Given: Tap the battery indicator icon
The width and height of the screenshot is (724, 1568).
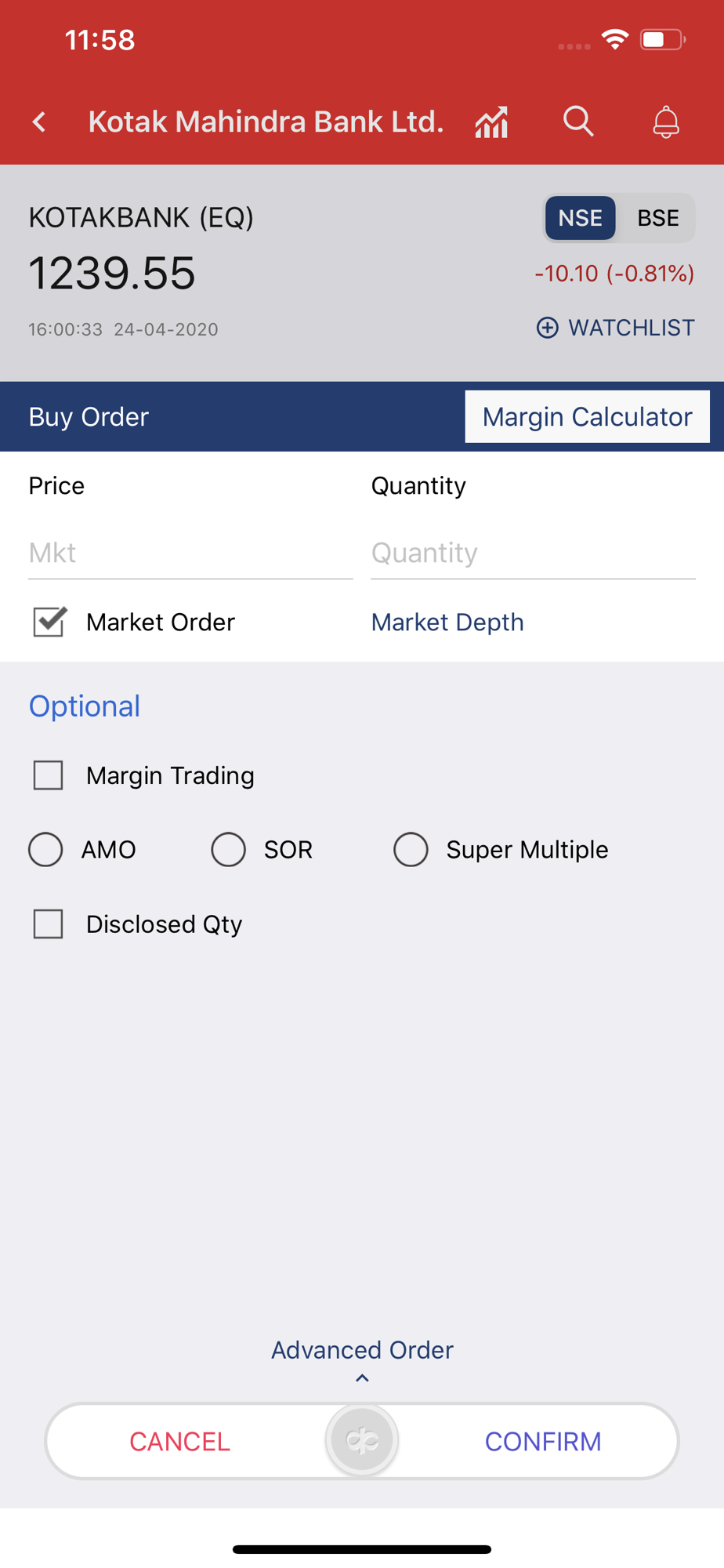Looking at the screenshot, I should (663, 39).
